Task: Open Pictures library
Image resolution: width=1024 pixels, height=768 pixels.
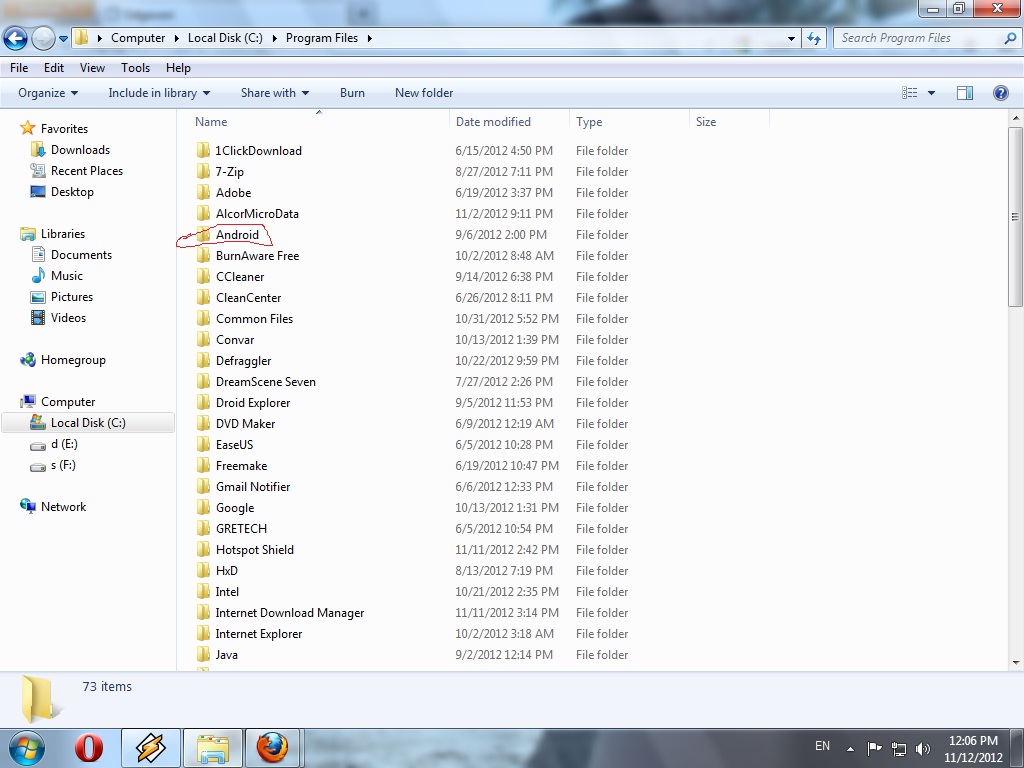Action: (72, 296)
